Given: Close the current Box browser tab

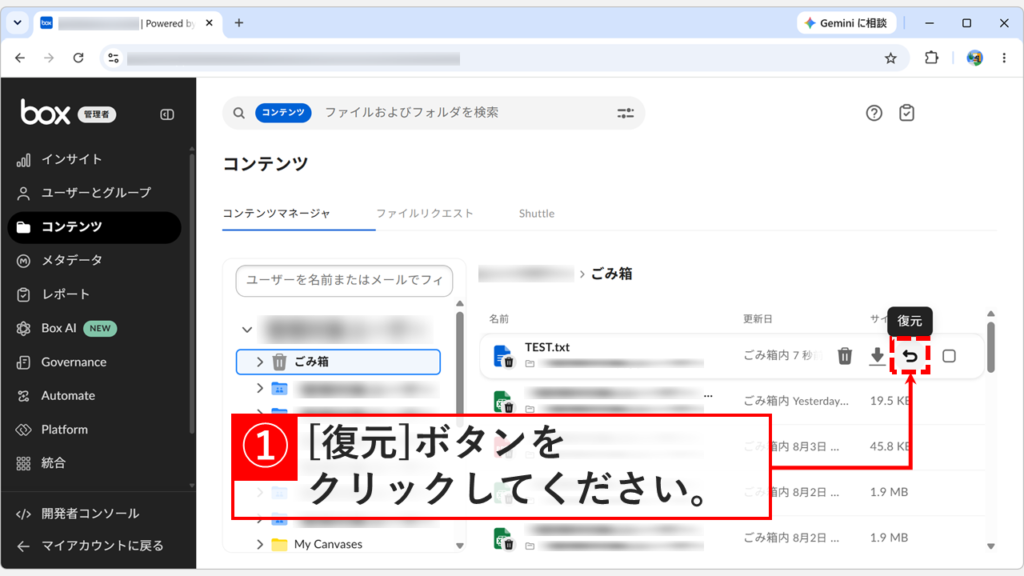Looking at the screenshot, I should tap(209, 23).
